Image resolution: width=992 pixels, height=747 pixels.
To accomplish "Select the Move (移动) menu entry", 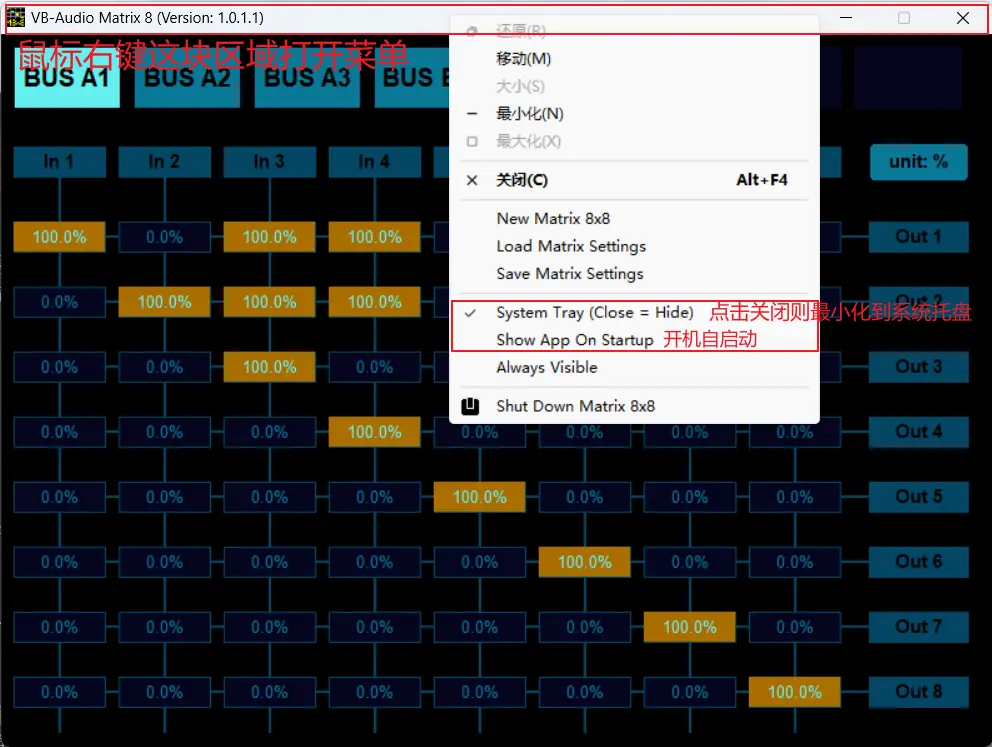I will (x=523, y=60).
